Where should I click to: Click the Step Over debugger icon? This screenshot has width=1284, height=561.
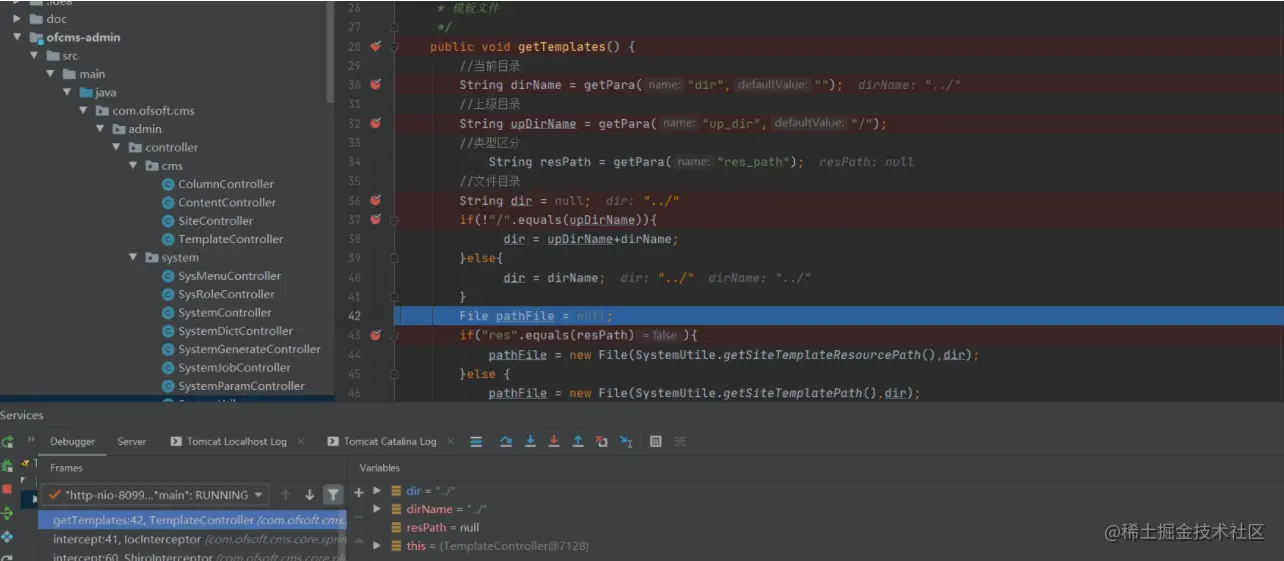506,441
